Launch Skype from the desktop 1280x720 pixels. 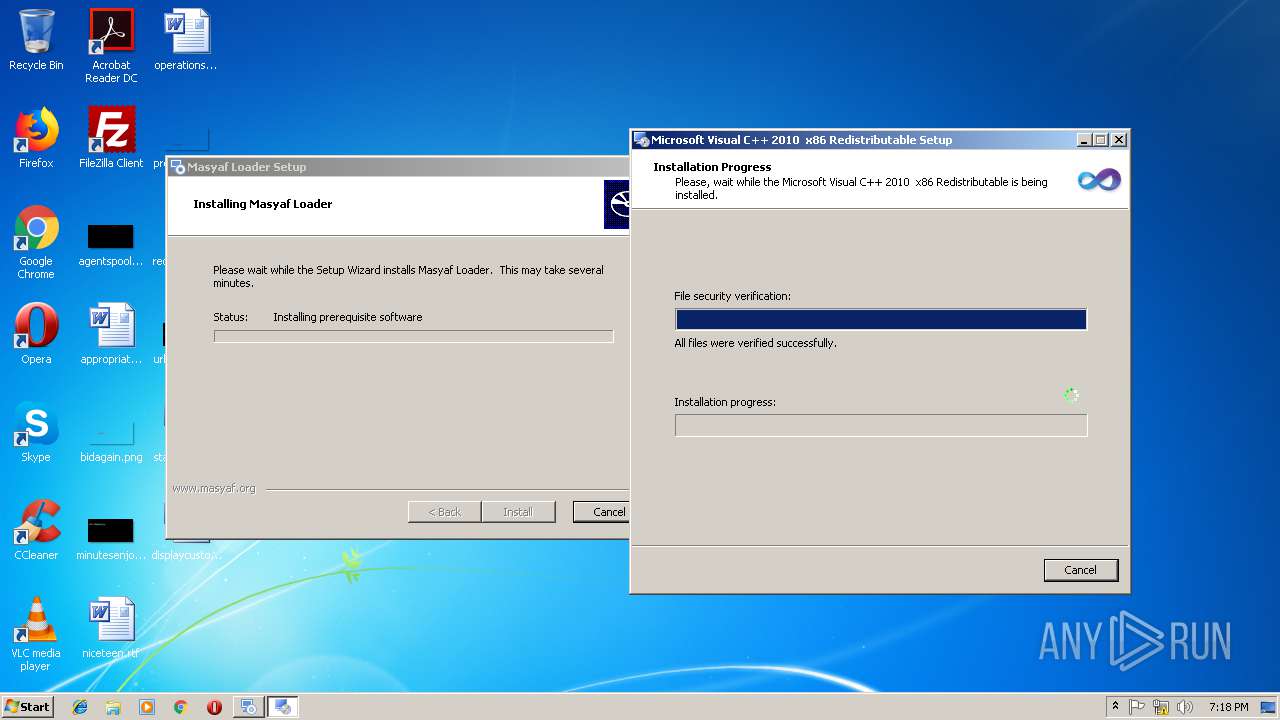36,432
